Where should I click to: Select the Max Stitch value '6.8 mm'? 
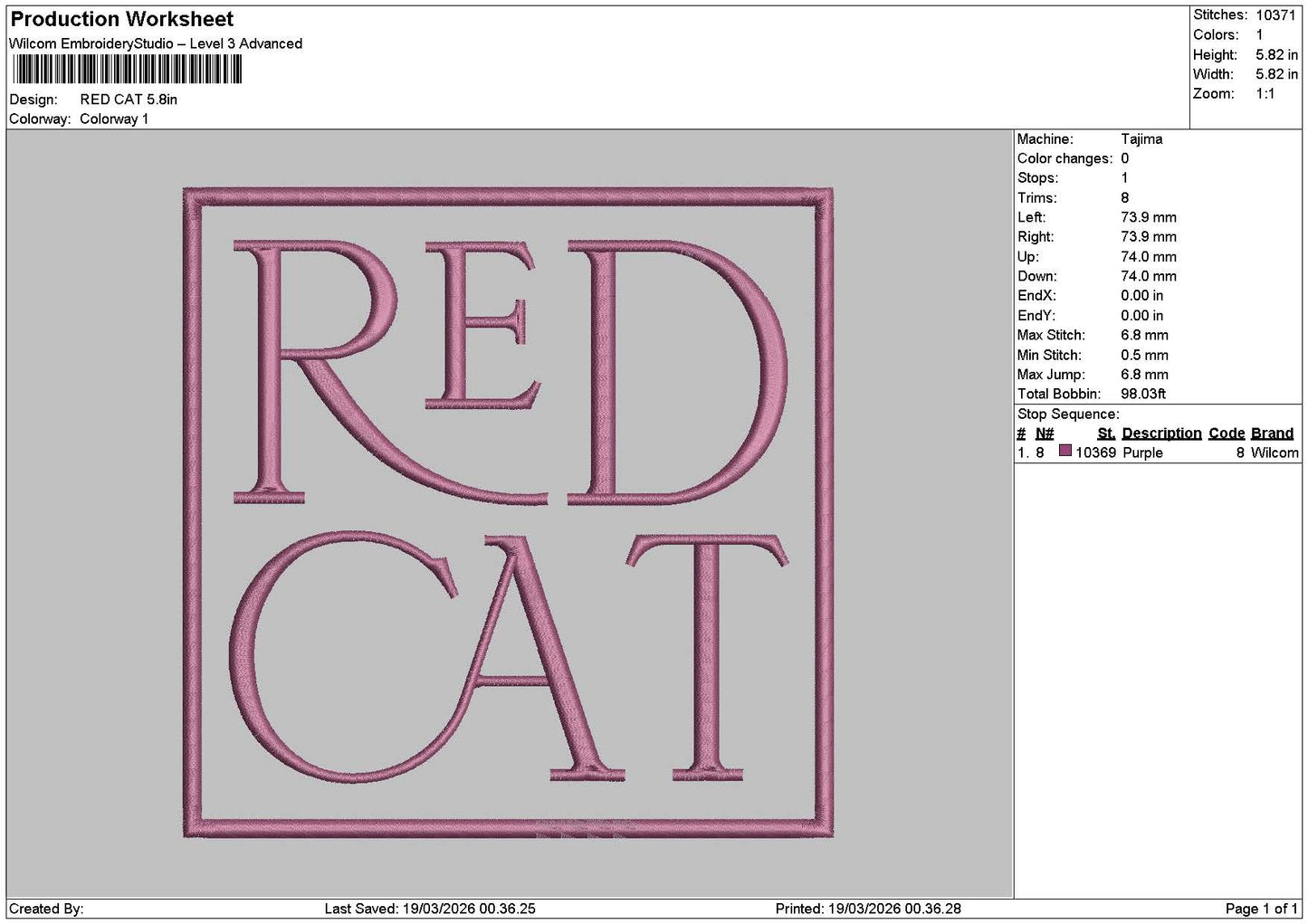(1144, 335)
